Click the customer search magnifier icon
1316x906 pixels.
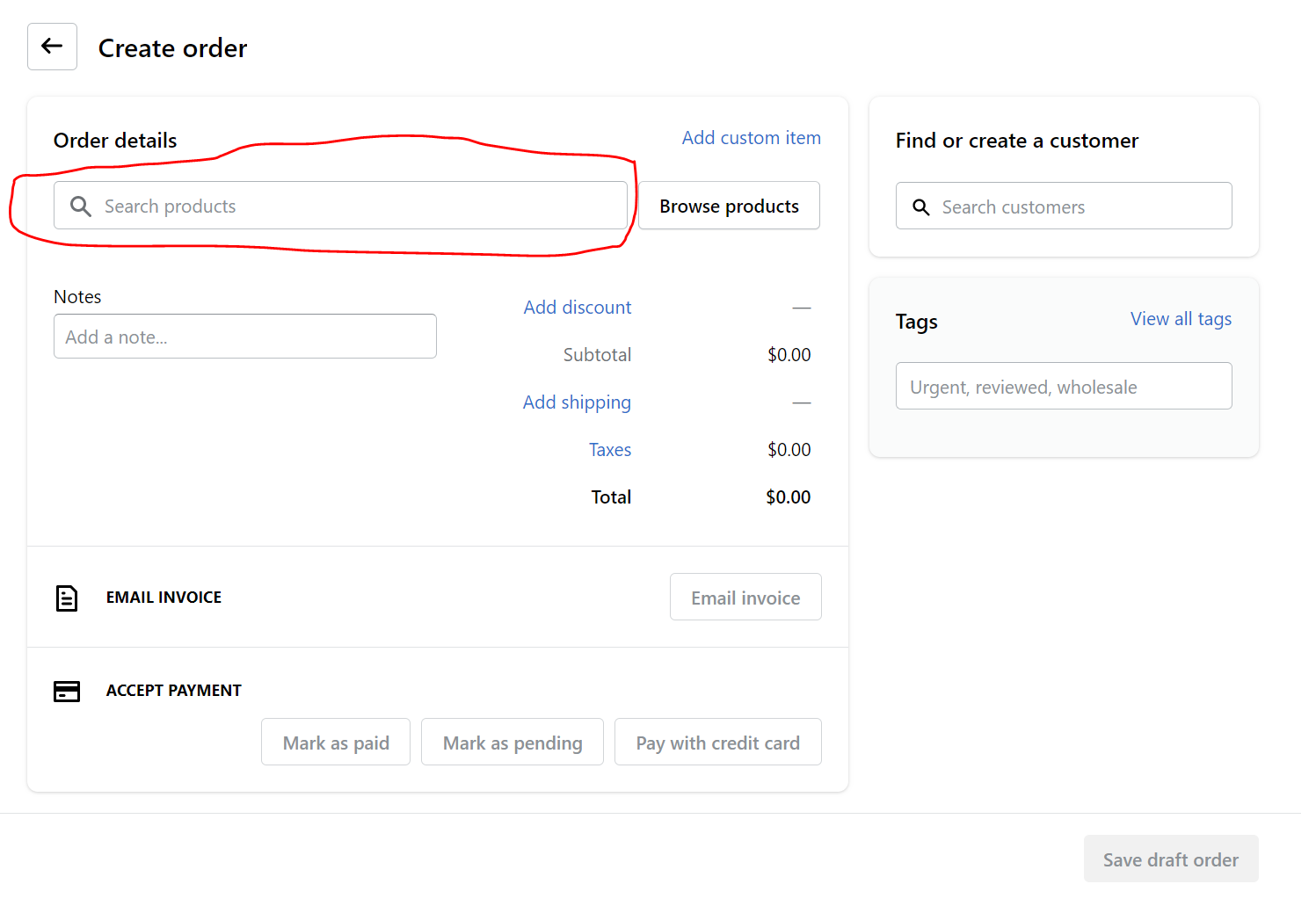tap(920, 207)
